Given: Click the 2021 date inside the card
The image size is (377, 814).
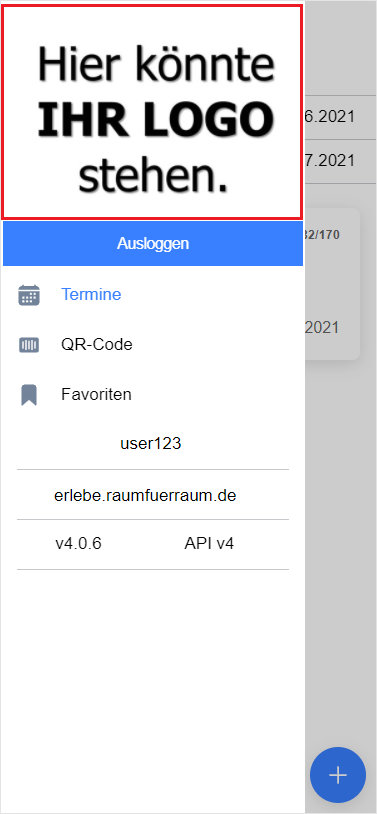Looking at the screenshot, I should pyautogui.click(x=322, y=328).
